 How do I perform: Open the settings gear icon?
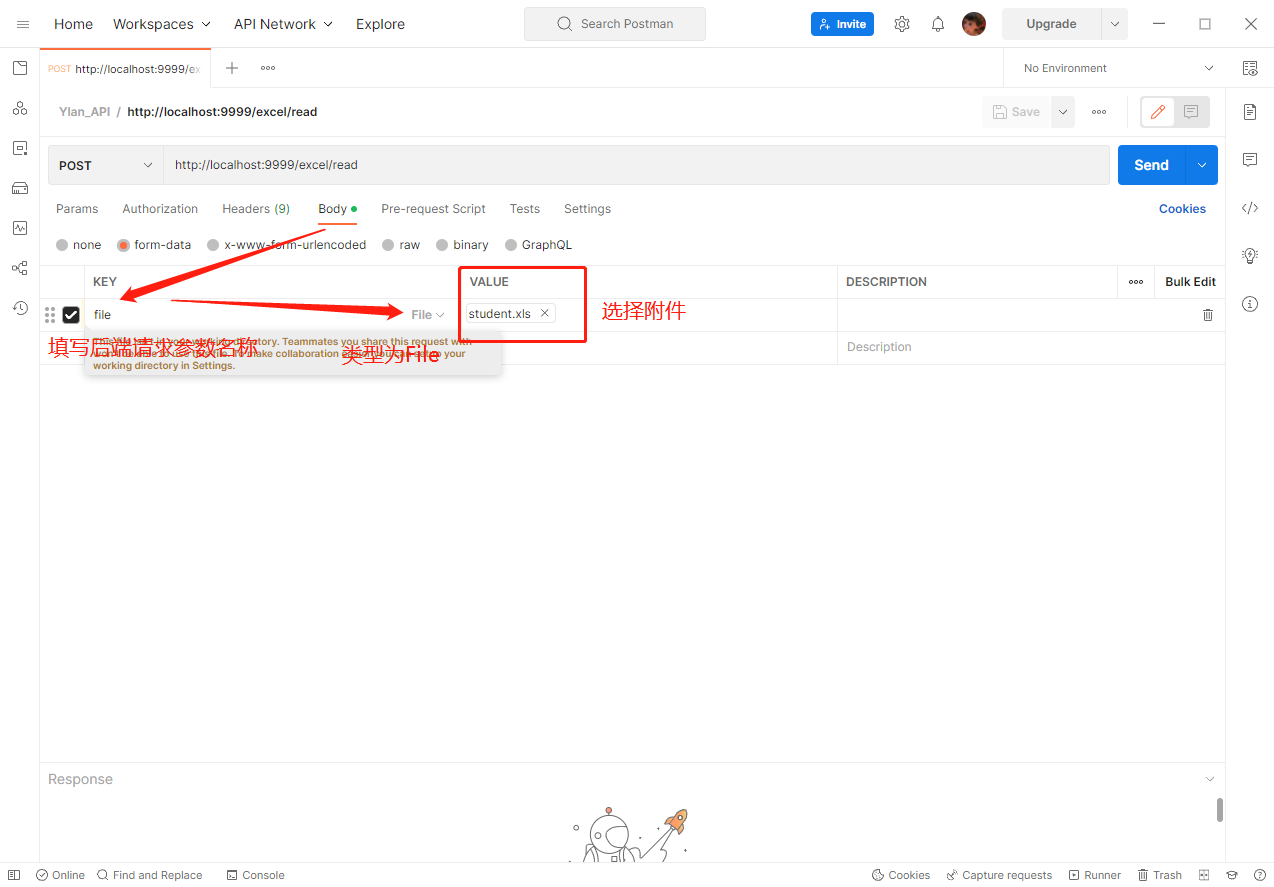pyautogui.click(x=901, y=24)
